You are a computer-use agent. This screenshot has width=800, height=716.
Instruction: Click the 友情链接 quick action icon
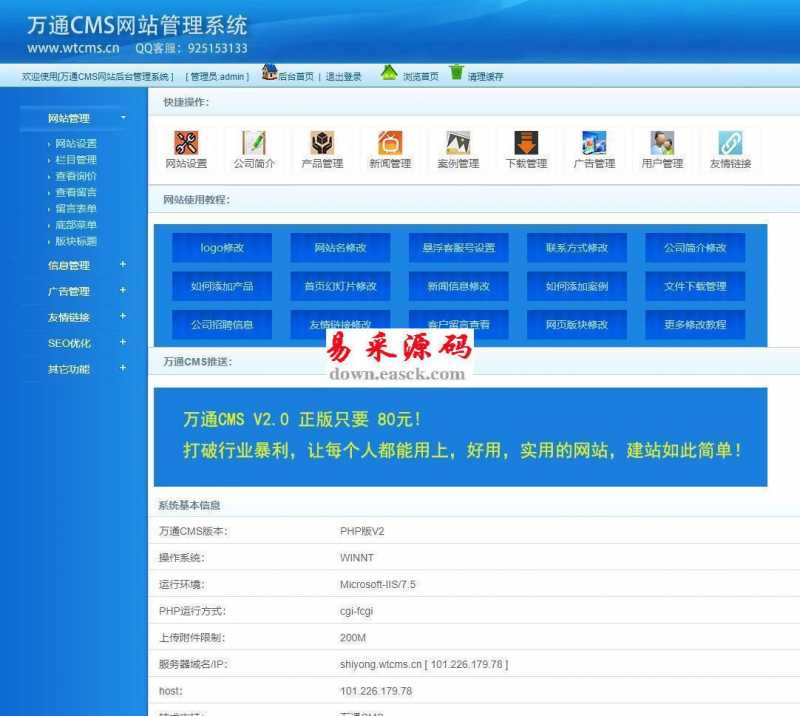pyautogui.click(x=730, y=144)
